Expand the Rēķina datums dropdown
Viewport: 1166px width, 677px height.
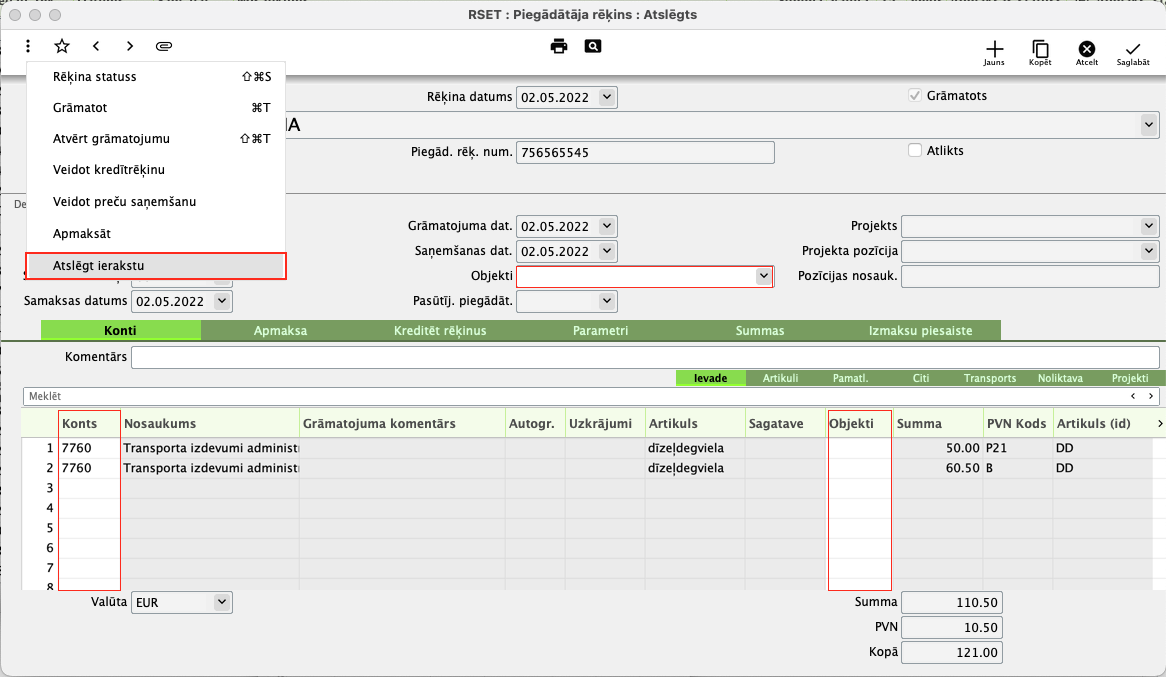pyautogui.click(x=607, y=98)
